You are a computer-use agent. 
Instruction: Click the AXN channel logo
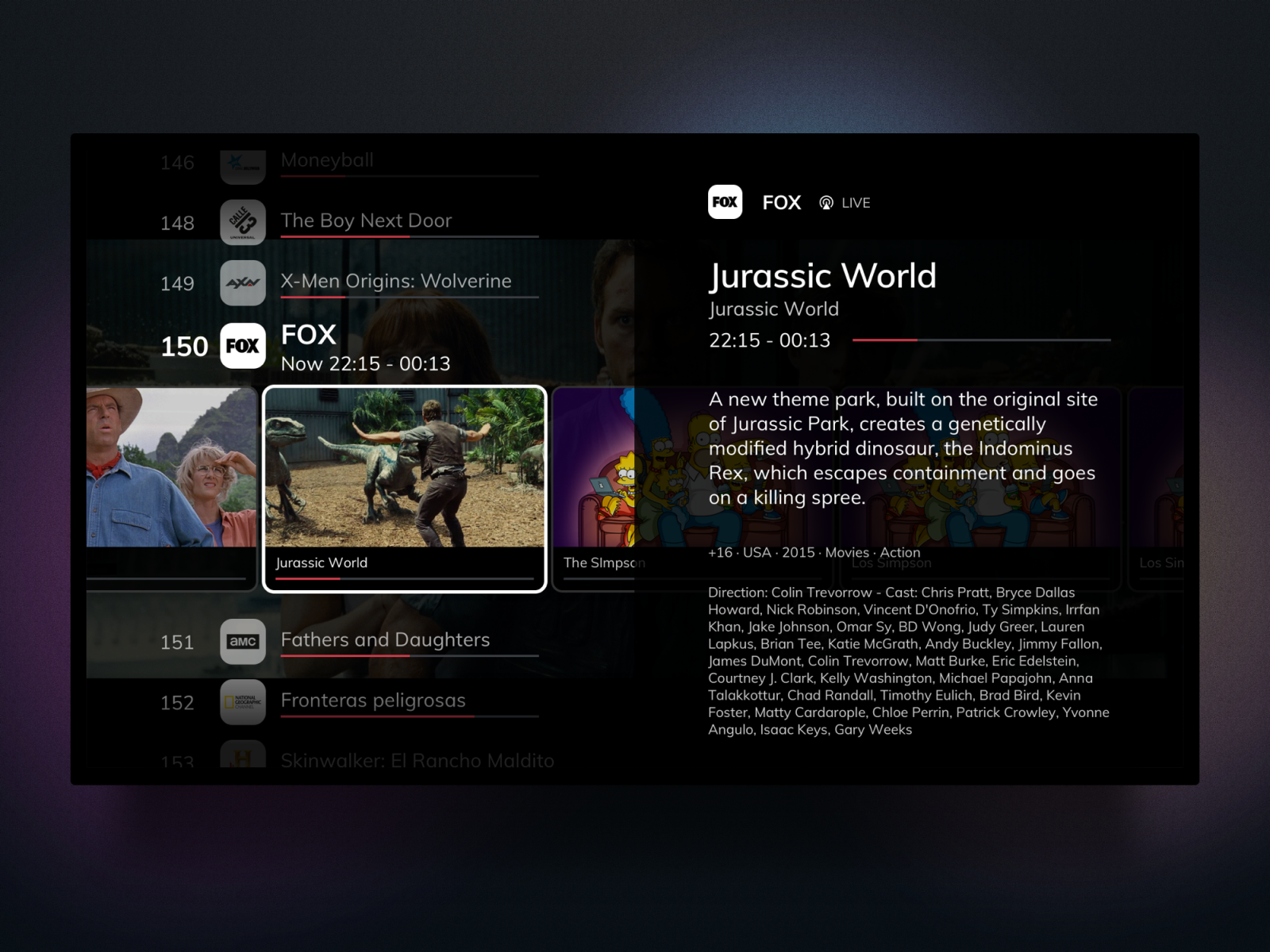pyautogui.click(x=243, y=282)
